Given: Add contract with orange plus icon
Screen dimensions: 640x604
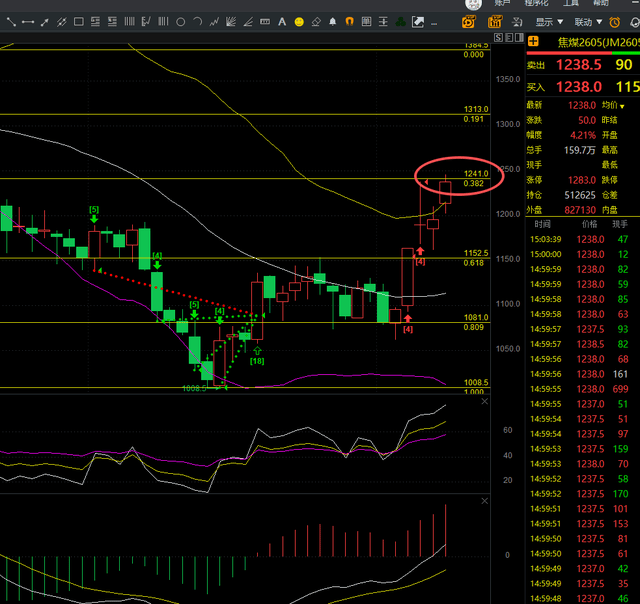Looking at the screenshot, I should click(x=534, y=42).
